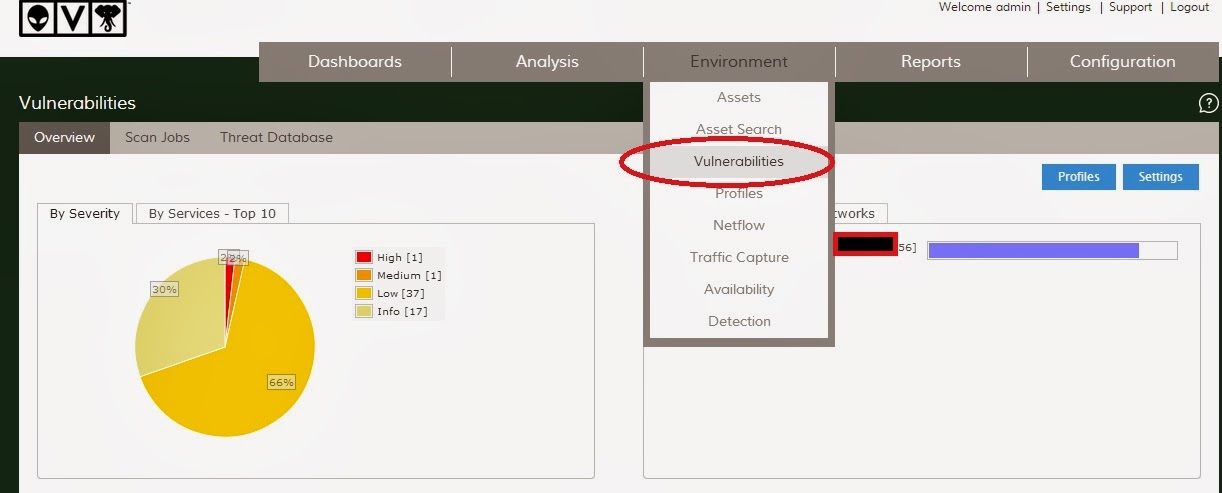Expand the Configuration menu
Viewport: 1222px width, 493px height.
1122,62
